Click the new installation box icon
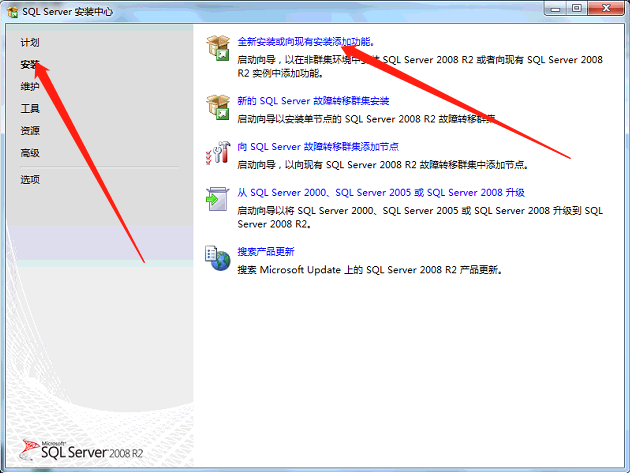Screen dimensions: 630x473 pos(217,49)
